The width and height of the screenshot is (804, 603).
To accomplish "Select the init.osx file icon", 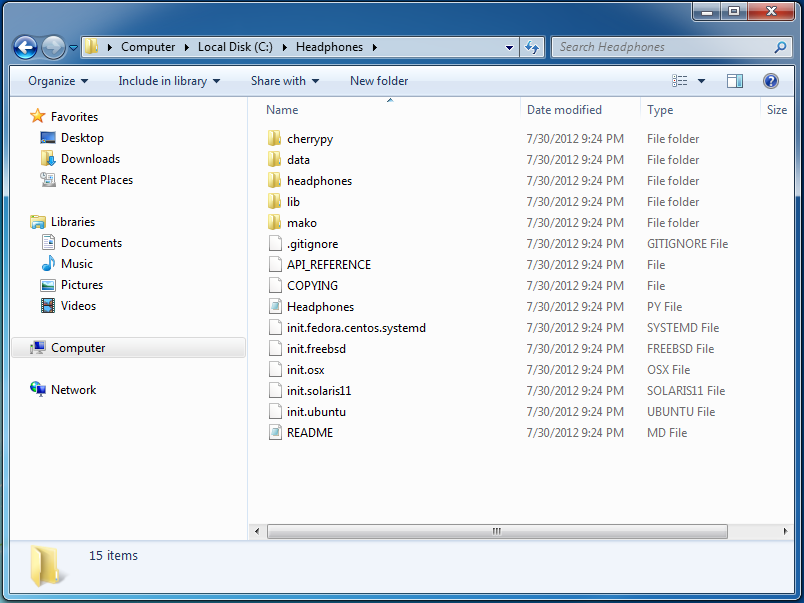I will tap(275, 370).
